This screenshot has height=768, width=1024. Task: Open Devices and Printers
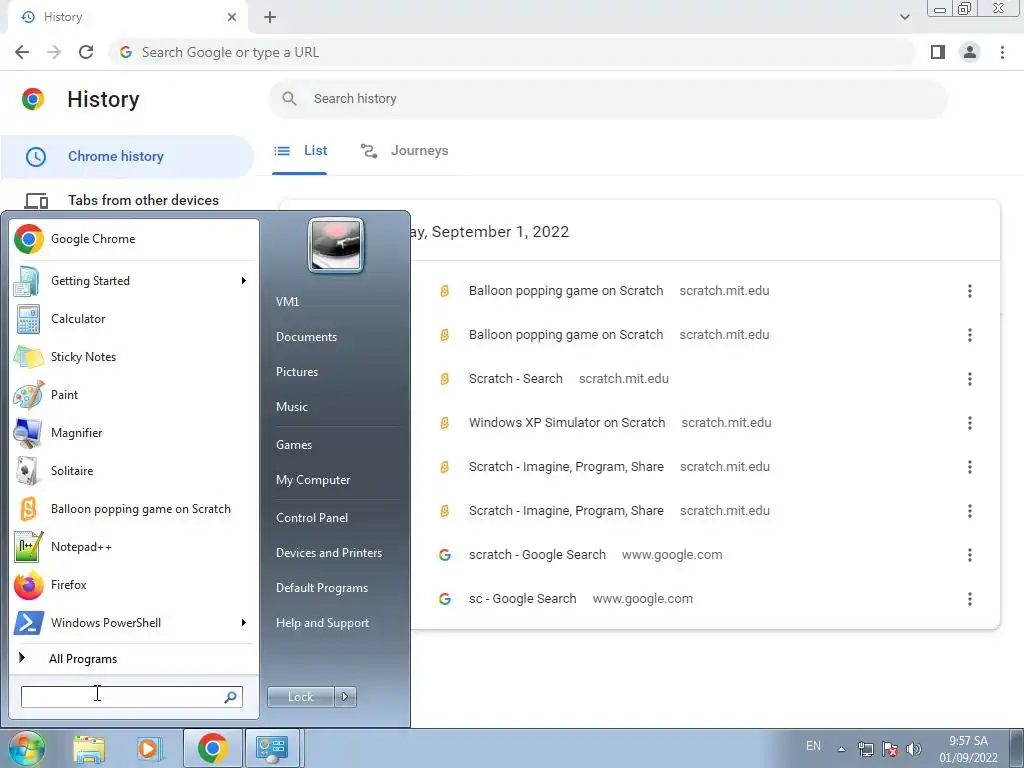pos(328,552)
